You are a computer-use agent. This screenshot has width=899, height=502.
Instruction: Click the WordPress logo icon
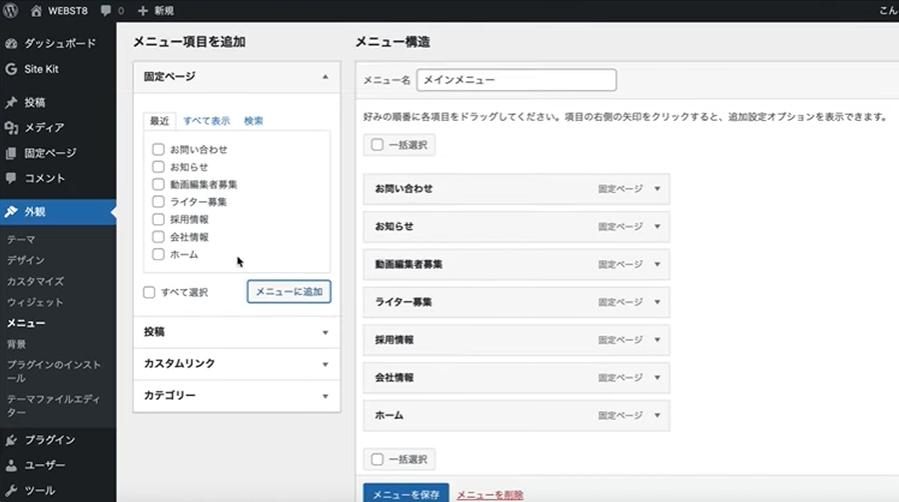(x=10, y=10)
